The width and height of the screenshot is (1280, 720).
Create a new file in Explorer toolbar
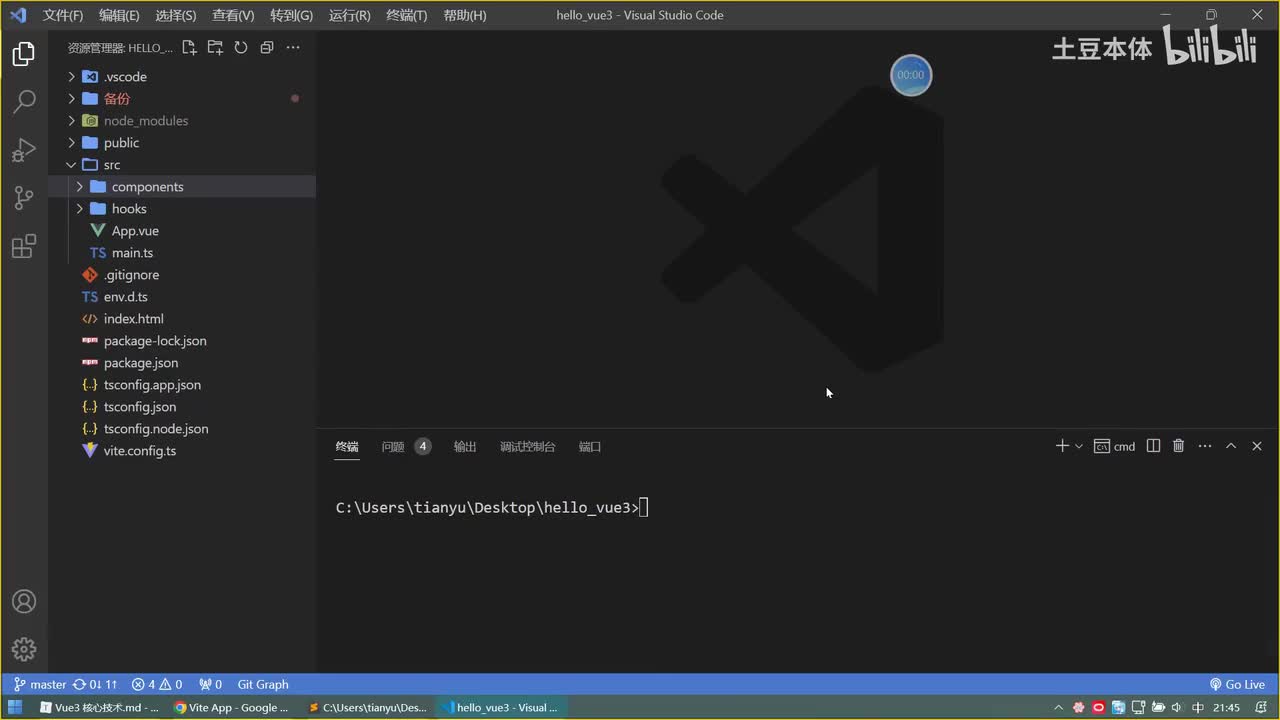pyautogui.click(x=189, y=48)
